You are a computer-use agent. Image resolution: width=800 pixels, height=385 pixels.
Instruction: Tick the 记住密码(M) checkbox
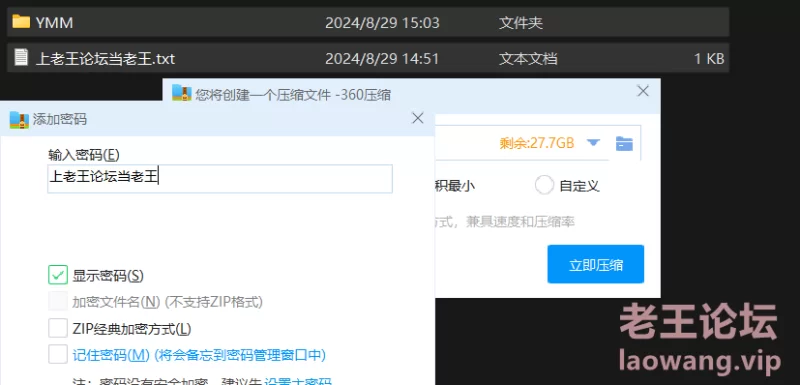point(58,354)
